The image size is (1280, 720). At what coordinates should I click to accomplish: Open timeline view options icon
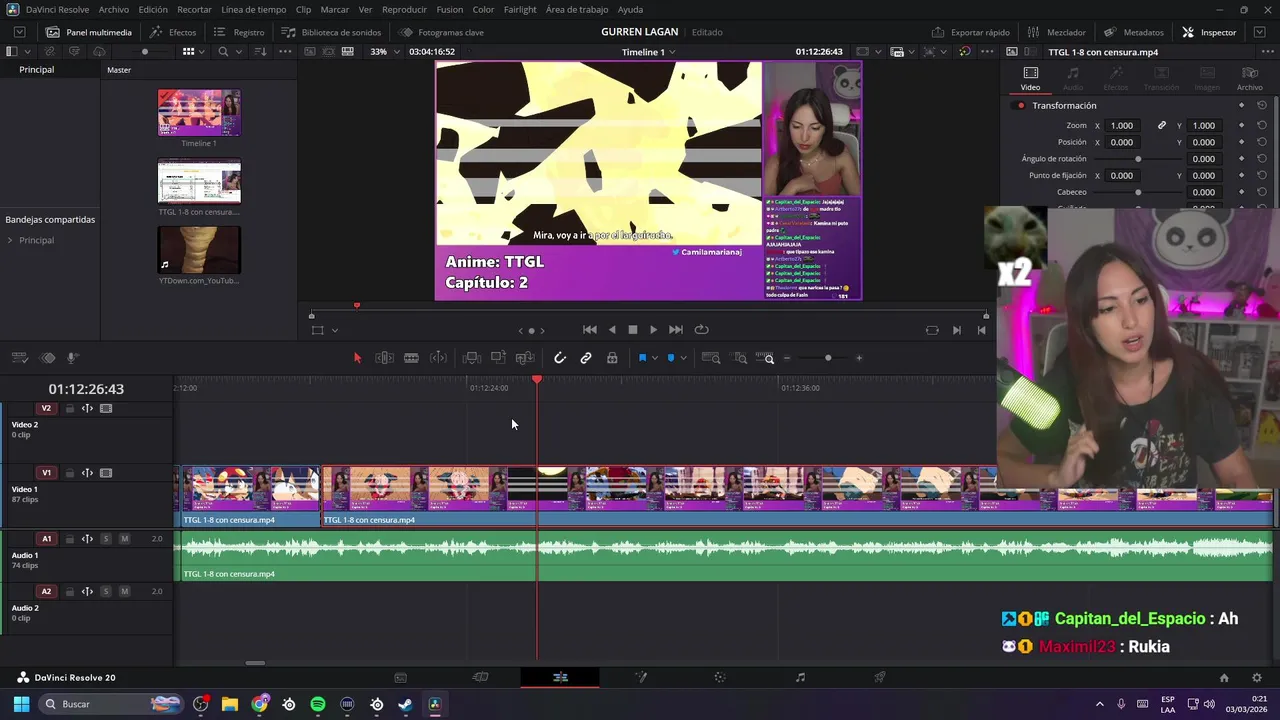(19, 358)
